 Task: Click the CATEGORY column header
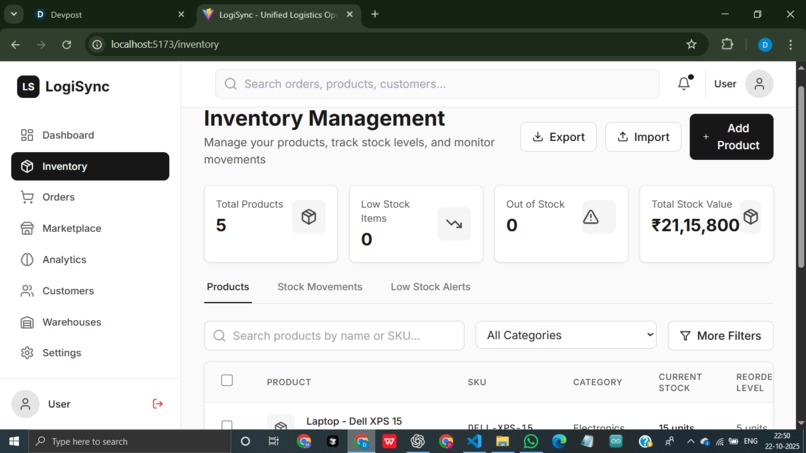pos(597,382)
